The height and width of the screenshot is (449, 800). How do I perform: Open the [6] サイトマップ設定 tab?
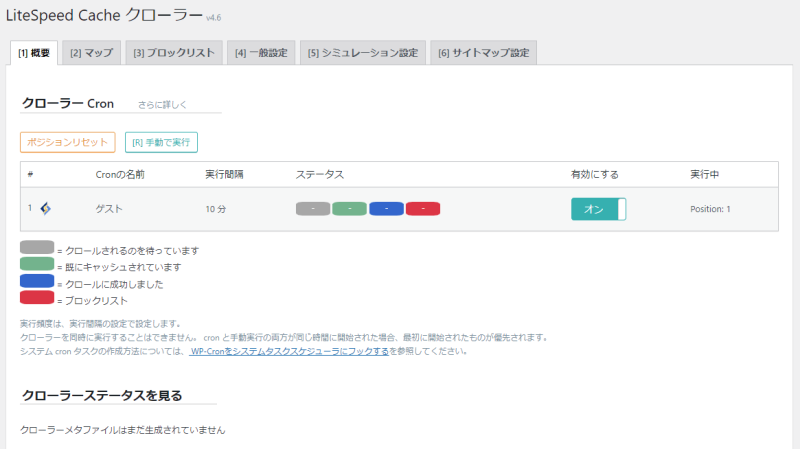tap(483, 53)
